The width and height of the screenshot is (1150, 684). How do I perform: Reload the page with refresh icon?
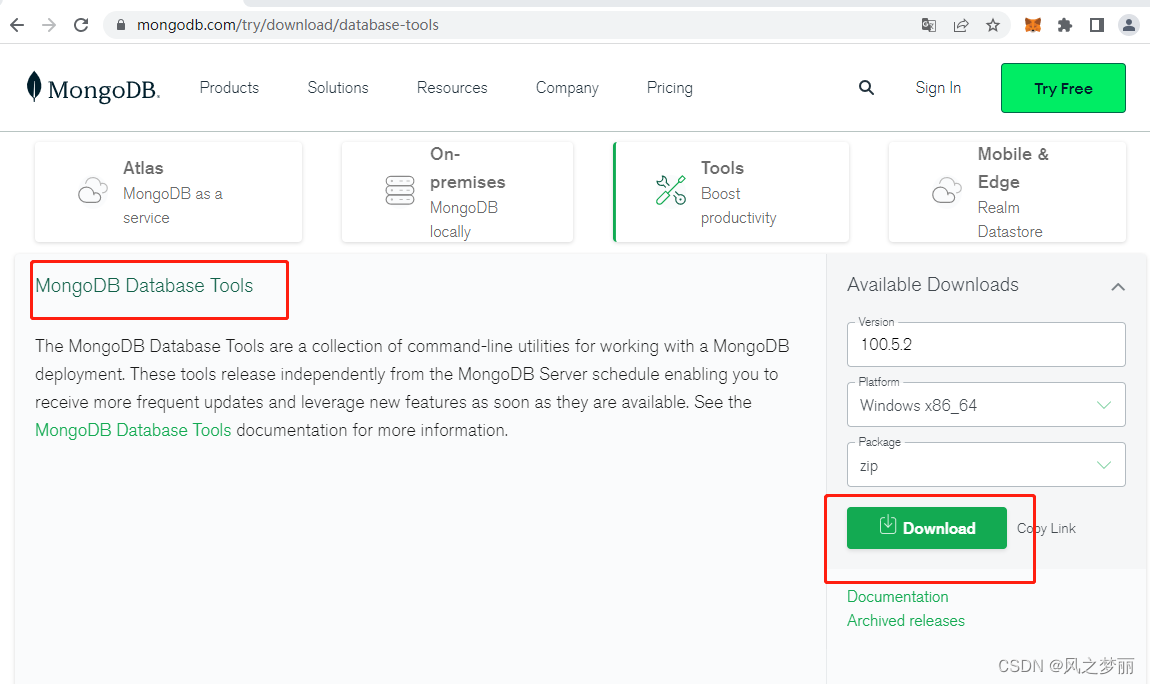click(81, 25)
